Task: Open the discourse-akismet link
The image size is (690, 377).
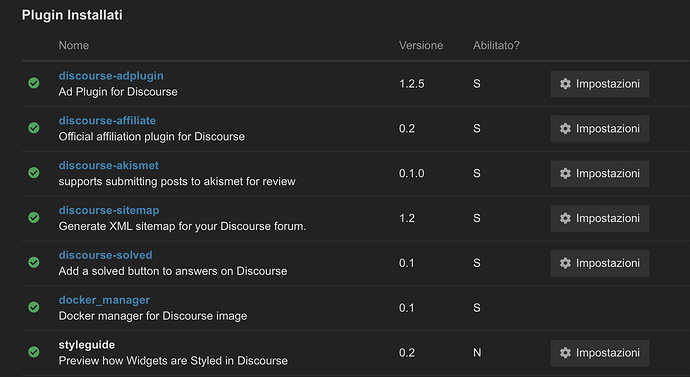Action: click(109, 165)
